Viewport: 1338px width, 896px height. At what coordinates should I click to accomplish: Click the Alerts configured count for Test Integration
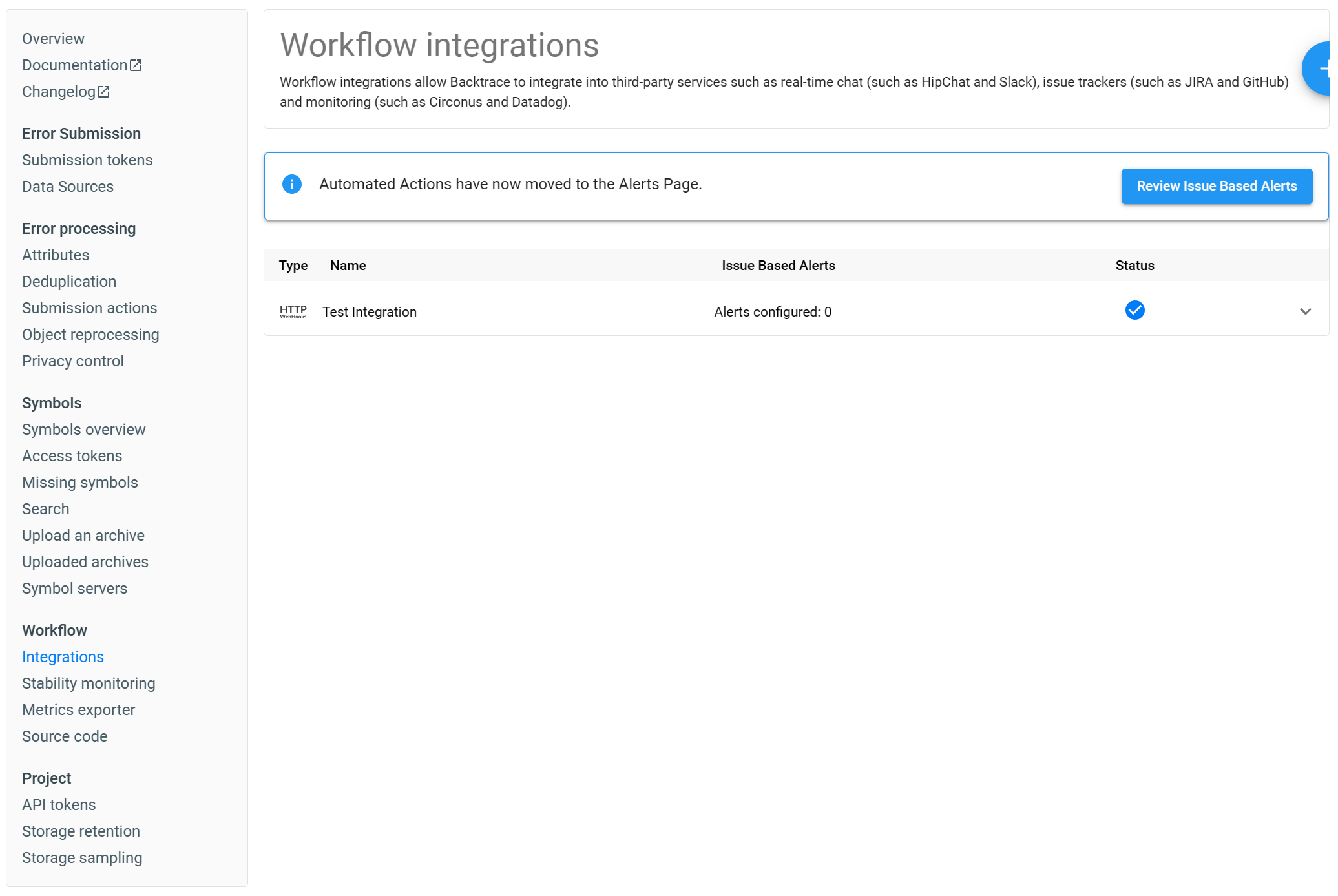point(773,311)
